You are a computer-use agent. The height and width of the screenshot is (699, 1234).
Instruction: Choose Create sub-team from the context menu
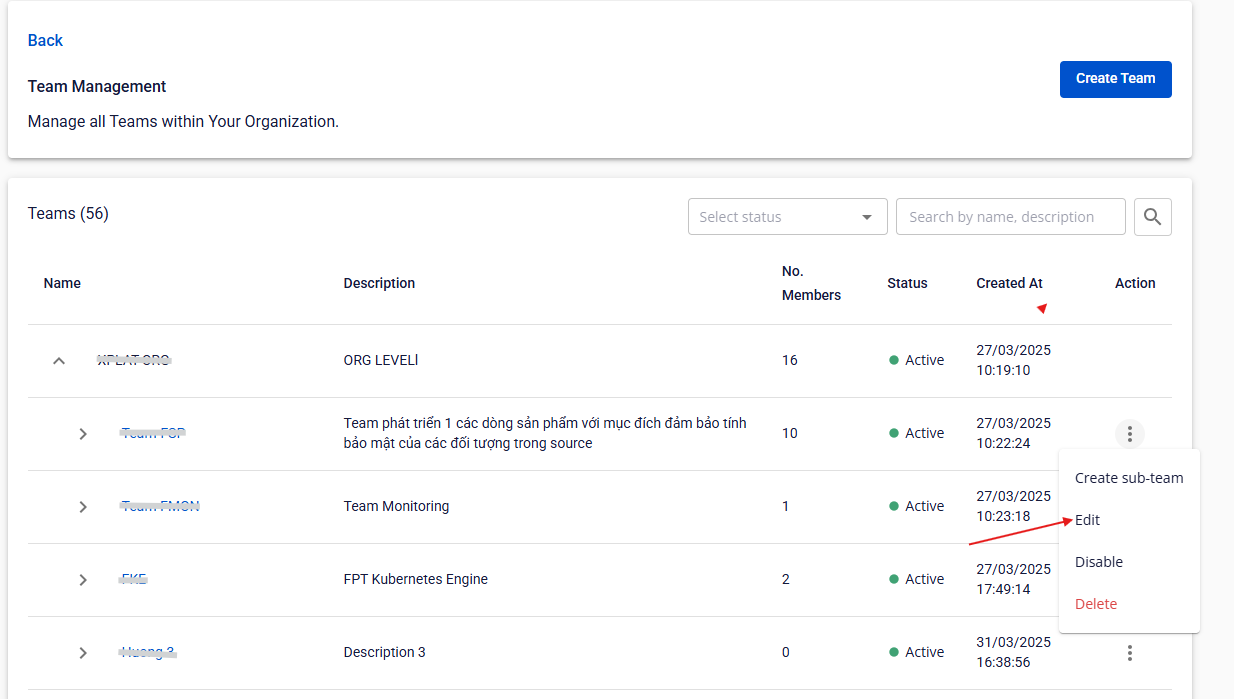pyautogui.click(x=1128, y=478)
